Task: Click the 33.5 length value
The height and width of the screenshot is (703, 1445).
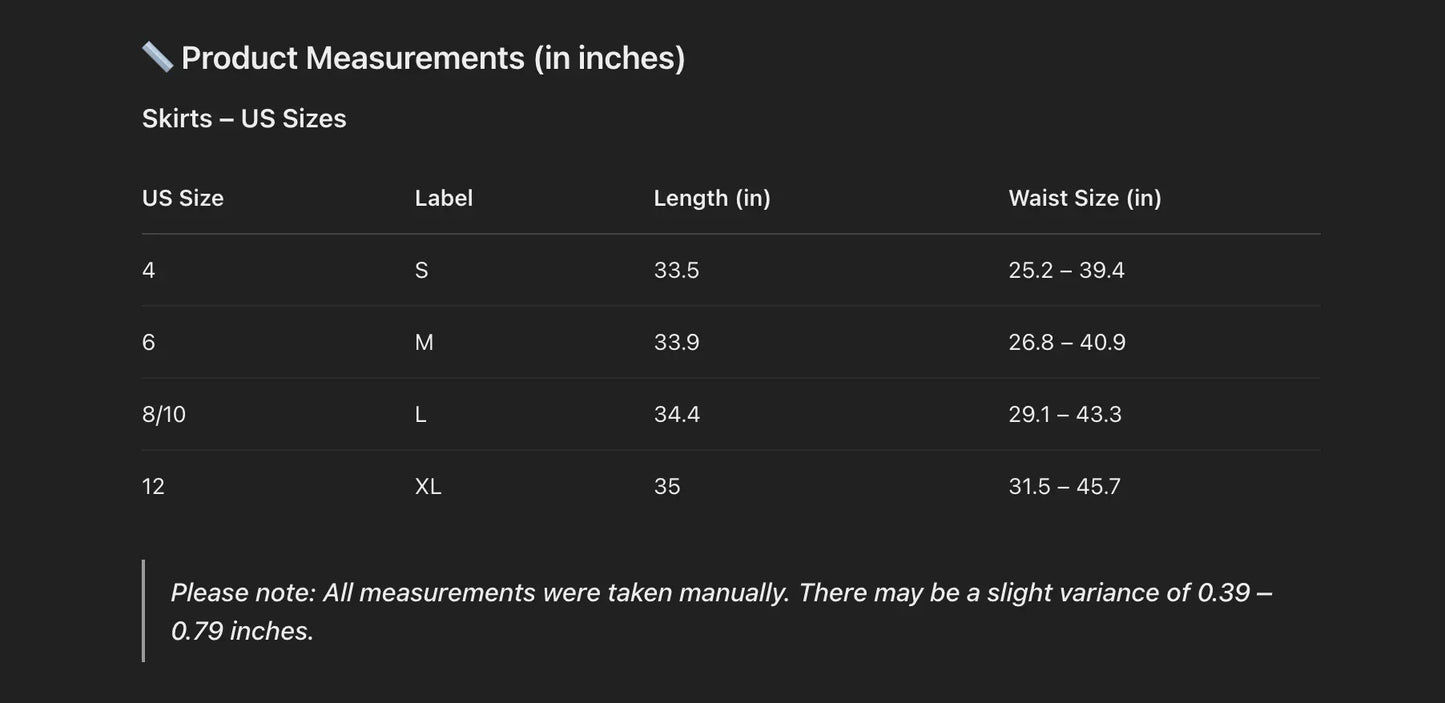Action: tap(677, 270)
